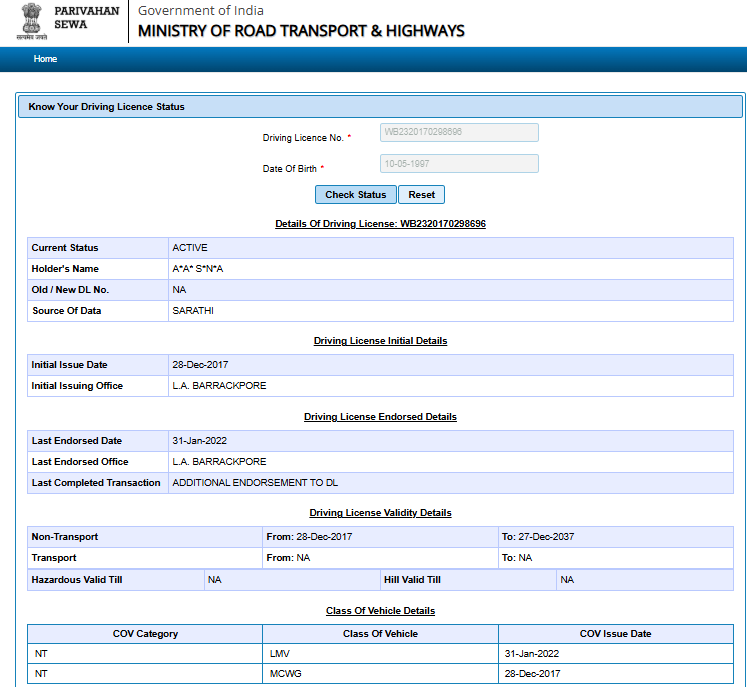This screenshot has height=687, width=747.
Task: Click the holder's name value A*A* S*N*A
Action: 198,269
